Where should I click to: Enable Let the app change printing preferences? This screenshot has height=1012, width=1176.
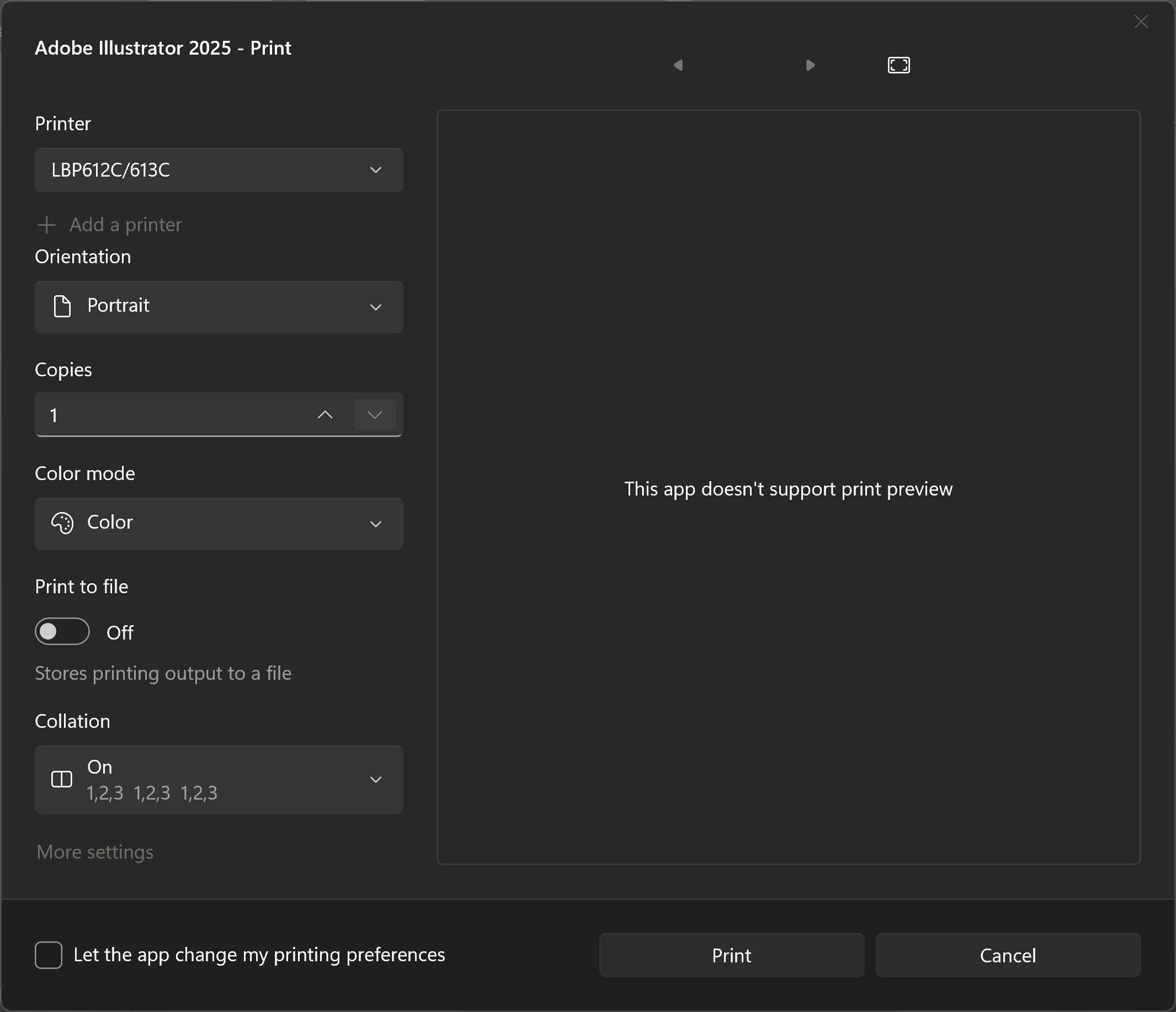[x=49, y=955]
